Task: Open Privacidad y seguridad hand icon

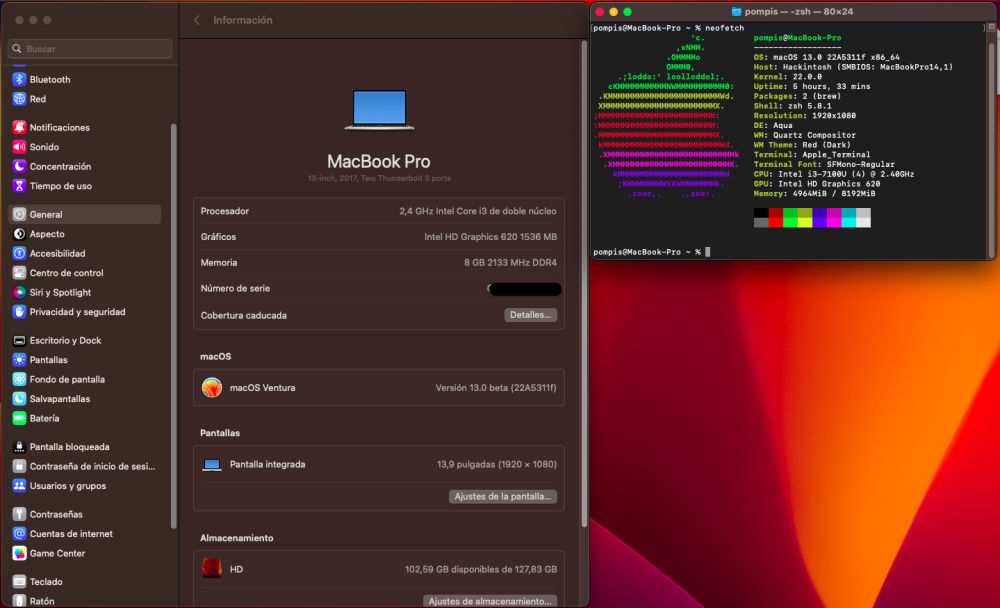Action: pyautogui.click(x=19, y=311)
